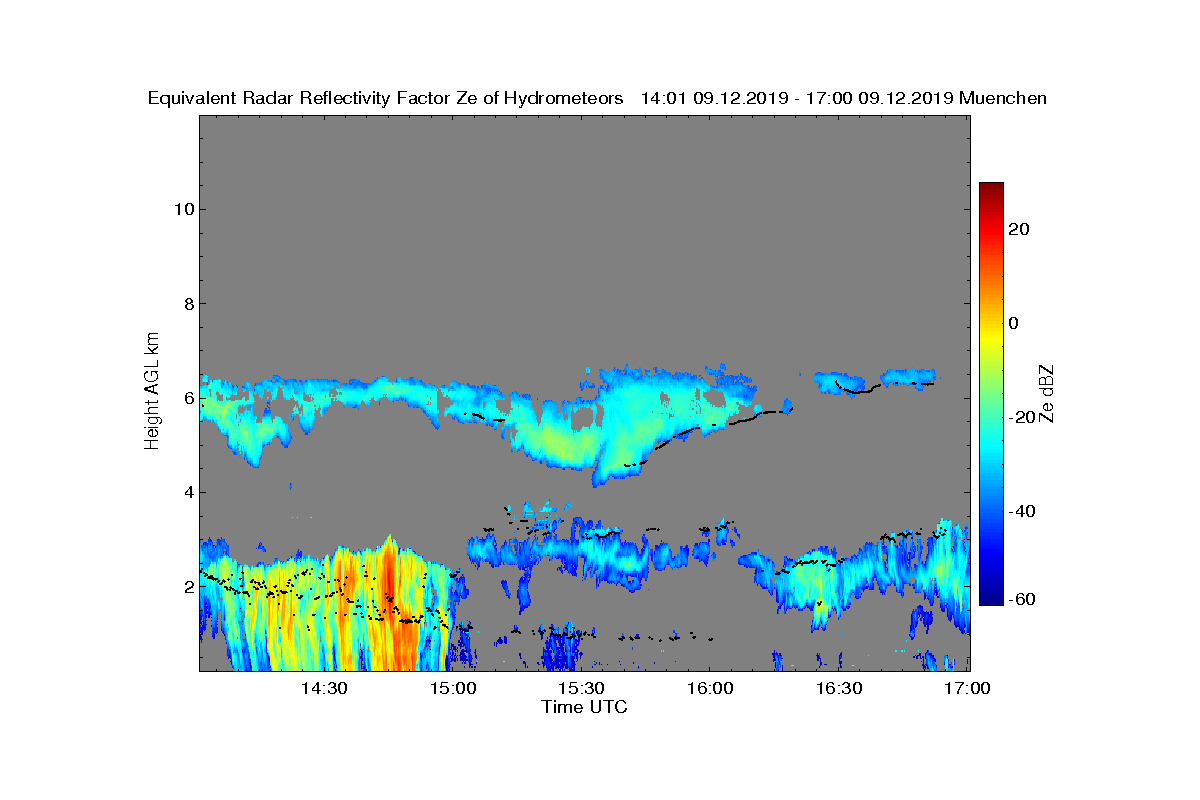The height and width of the screenshot is (800, 1200).
Task: Click the '14:30' time axis label
Action: point(324,689)
